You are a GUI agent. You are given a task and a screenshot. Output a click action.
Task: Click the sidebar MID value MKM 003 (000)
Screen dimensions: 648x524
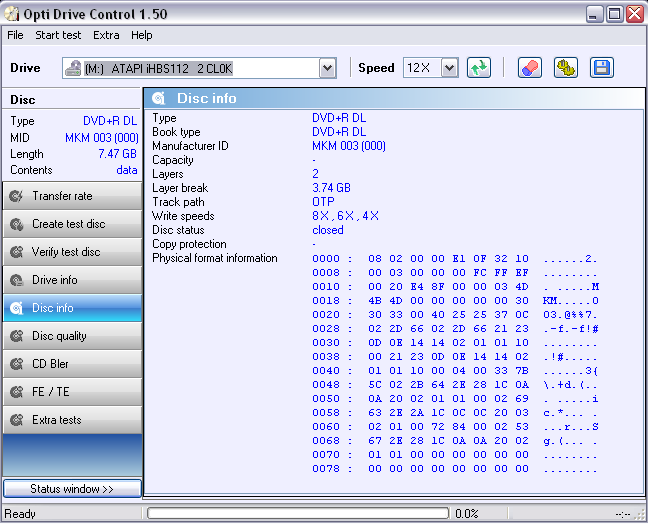[102, 138]
